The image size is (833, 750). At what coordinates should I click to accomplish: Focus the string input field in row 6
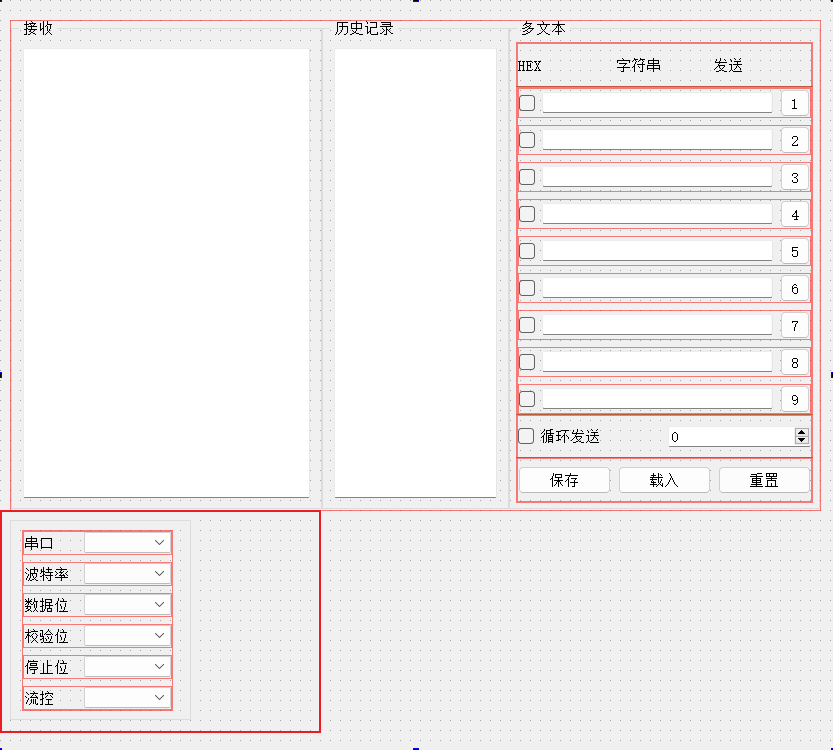tap(657, 288)
